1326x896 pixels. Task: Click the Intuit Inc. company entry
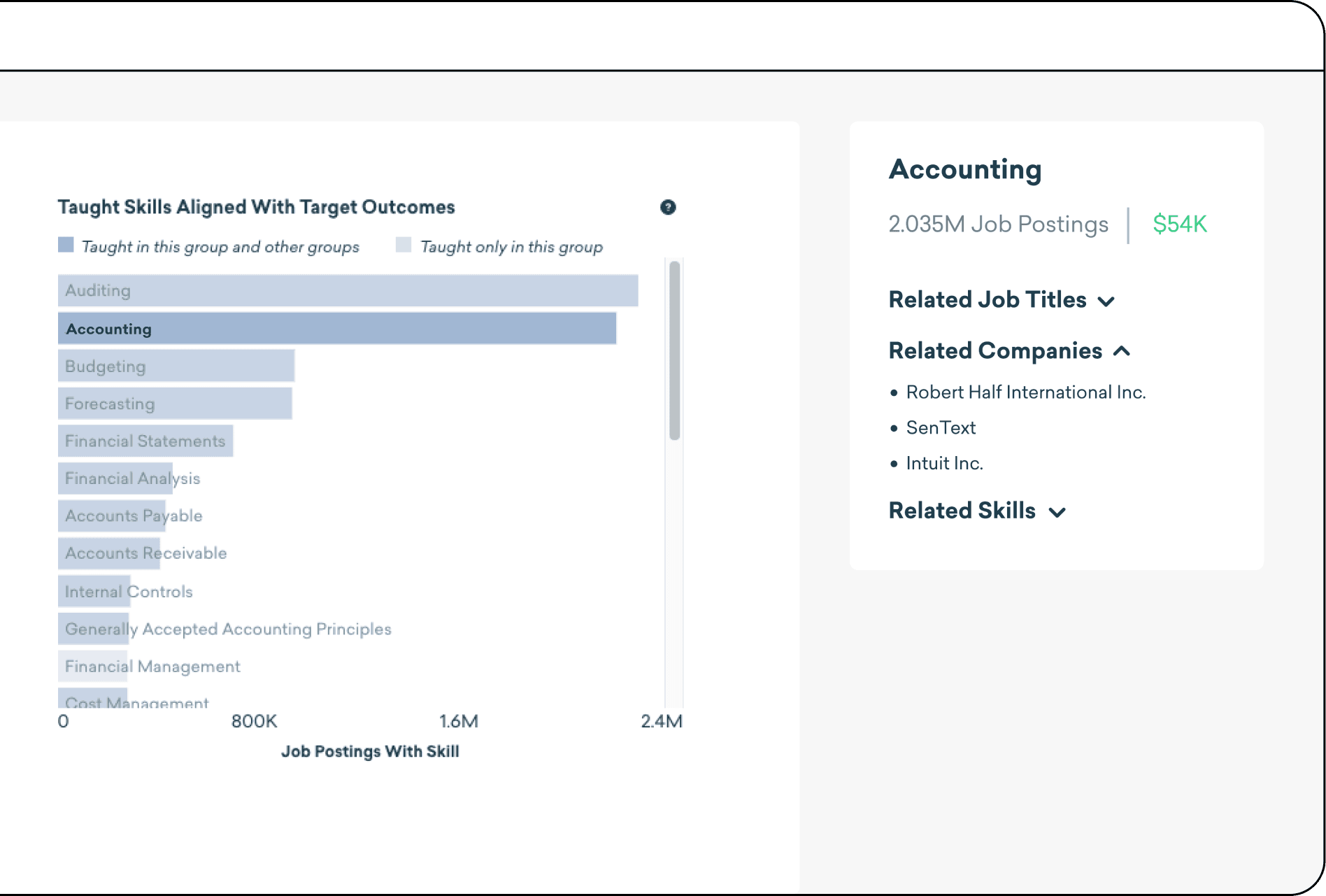[945, 464]
